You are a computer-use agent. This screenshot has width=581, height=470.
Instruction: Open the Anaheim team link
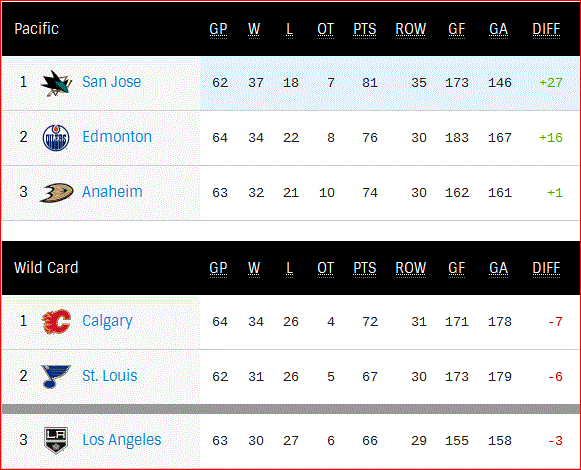[x=112, y=192]
